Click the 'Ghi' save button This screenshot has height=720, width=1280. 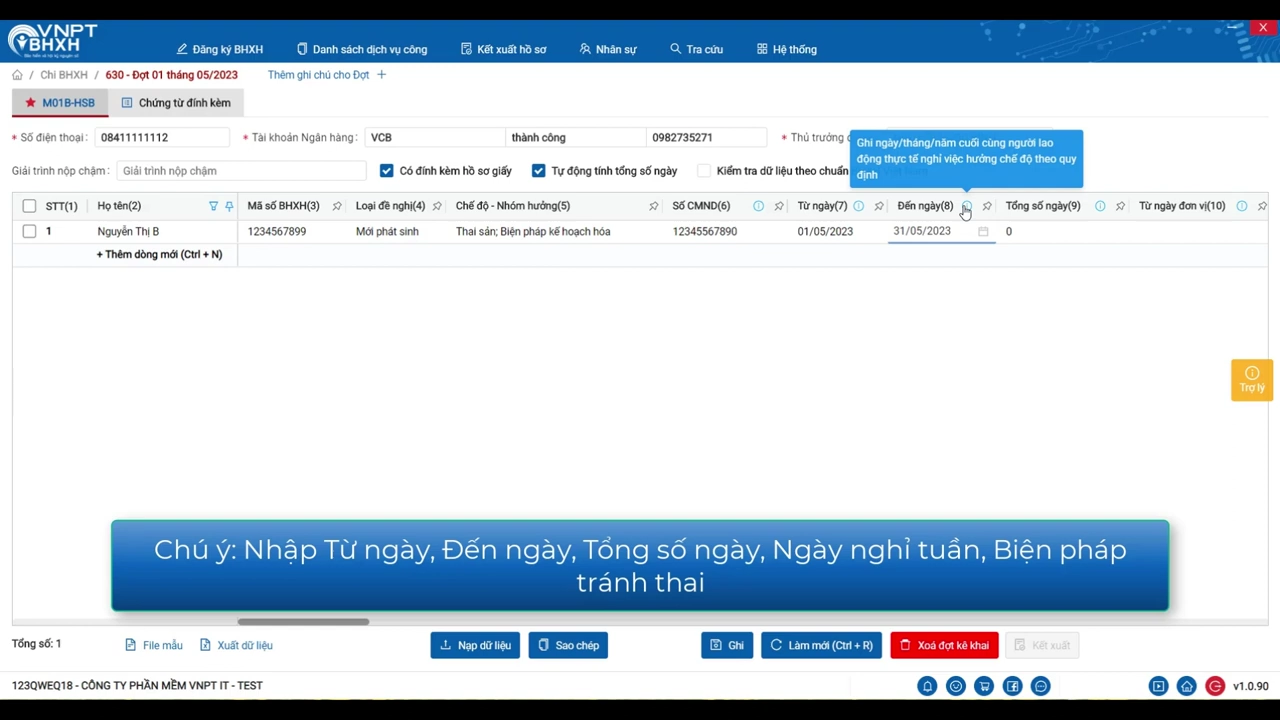(x=727, y=646)
